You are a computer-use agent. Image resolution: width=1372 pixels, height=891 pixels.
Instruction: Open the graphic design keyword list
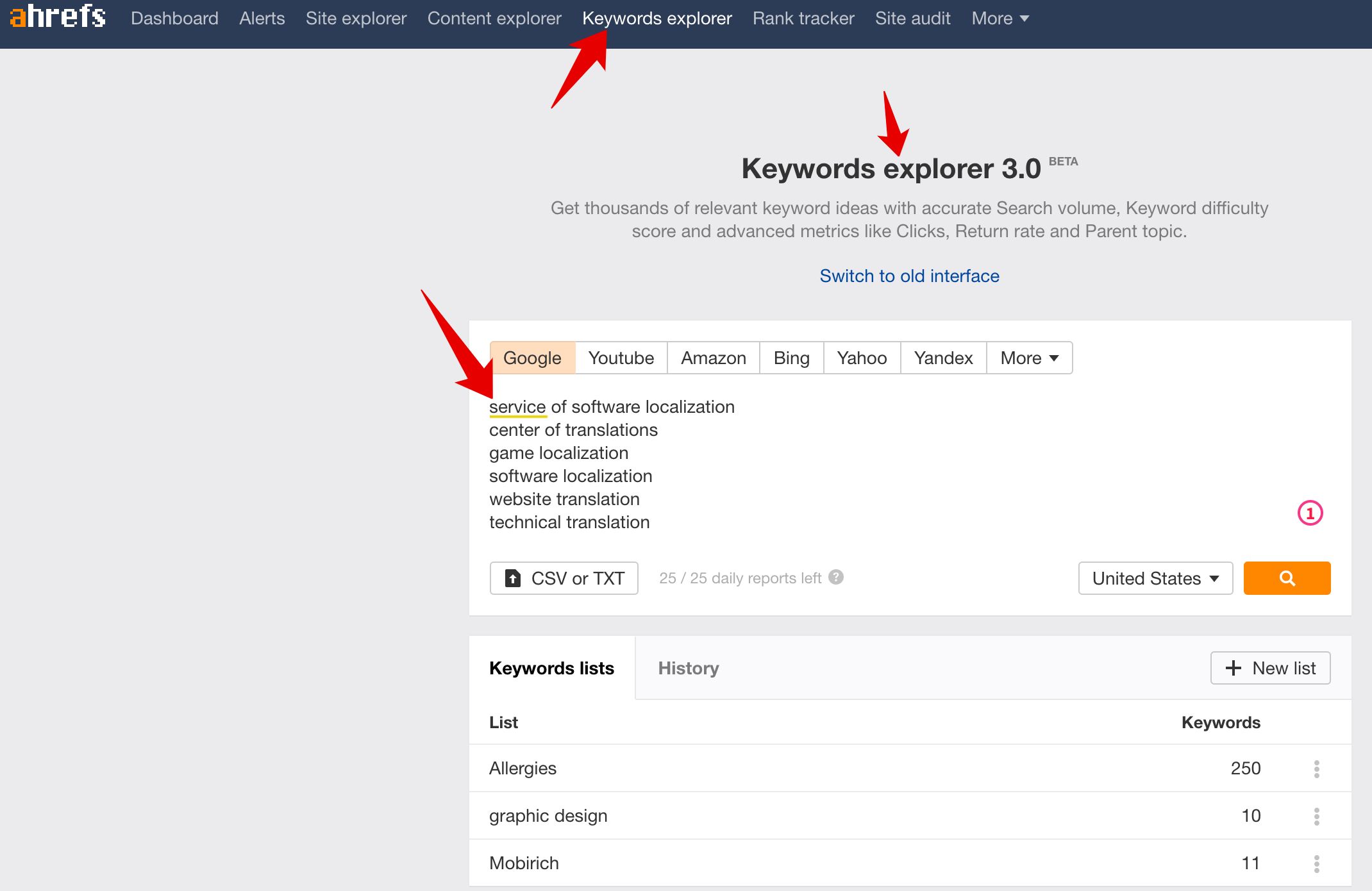pos(548,815)
